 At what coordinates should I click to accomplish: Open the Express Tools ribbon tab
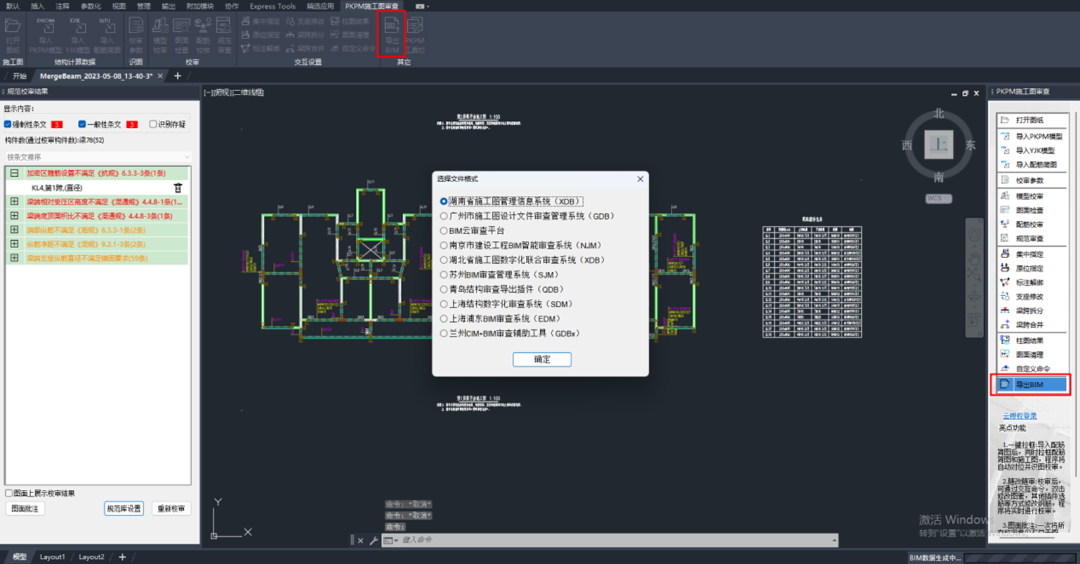(274, 6)
